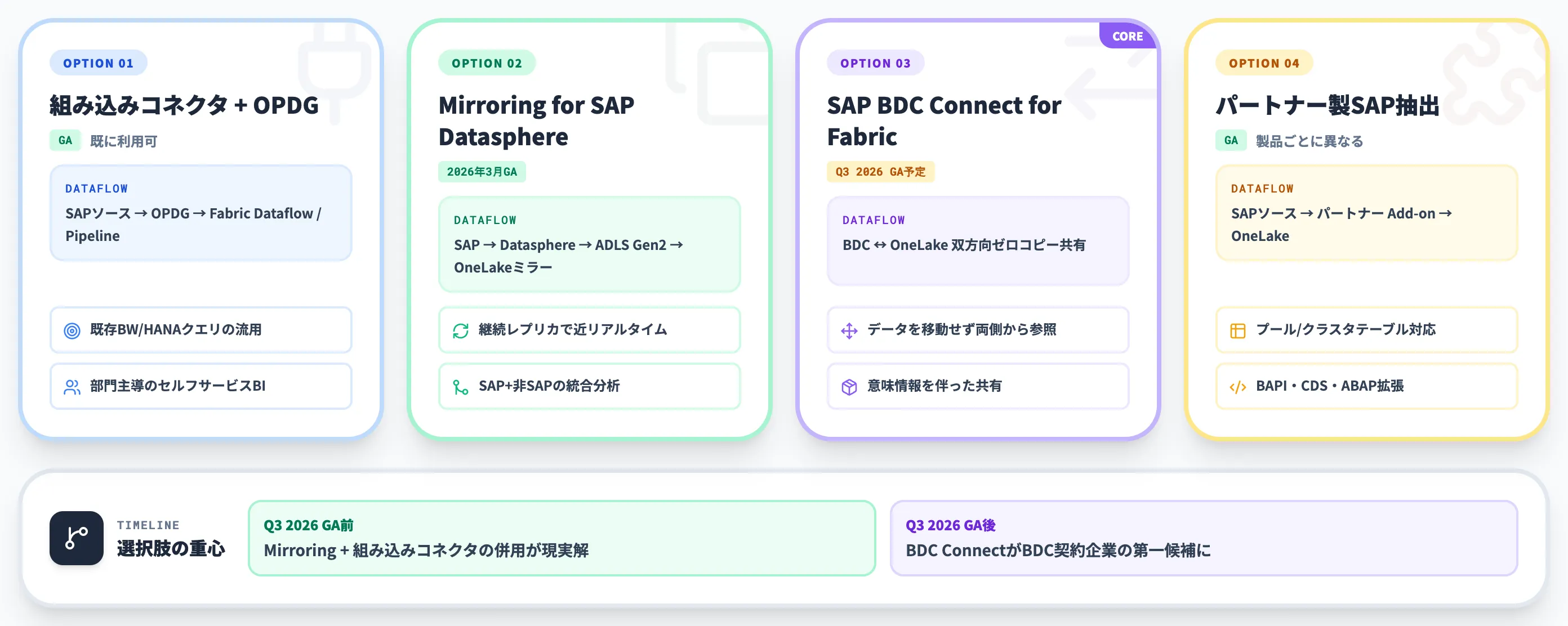The image size is (1568, 626).
Task: Select the OPTION 04 badge
Action: tap(1264, 62)
